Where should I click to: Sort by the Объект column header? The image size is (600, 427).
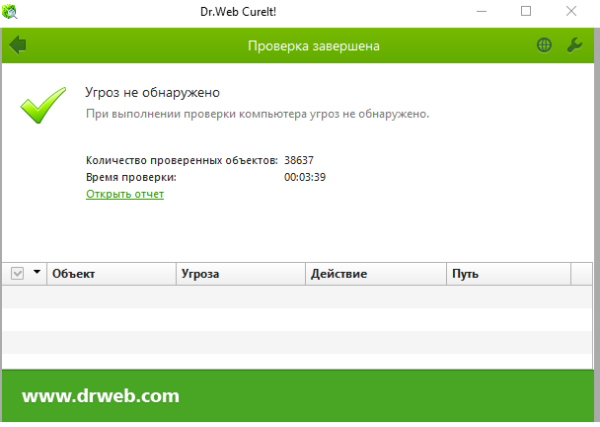pyautogui.click(x=111, y=274)
